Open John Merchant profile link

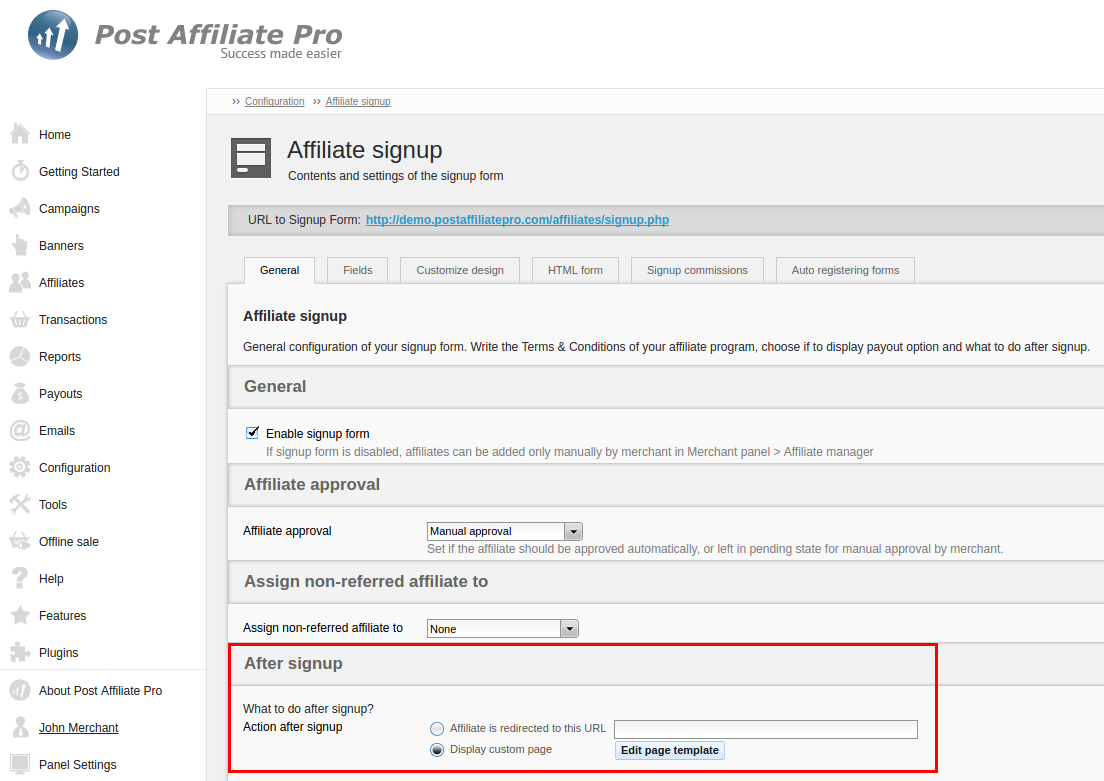(78, 727)
